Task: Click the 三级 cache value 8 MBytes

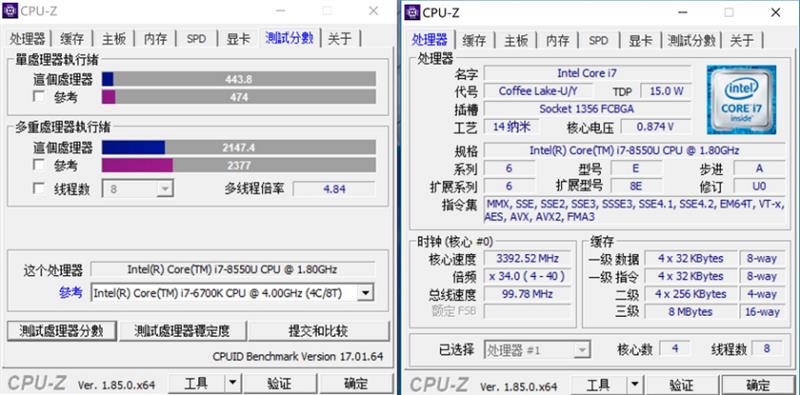Action: coord(690,311)
